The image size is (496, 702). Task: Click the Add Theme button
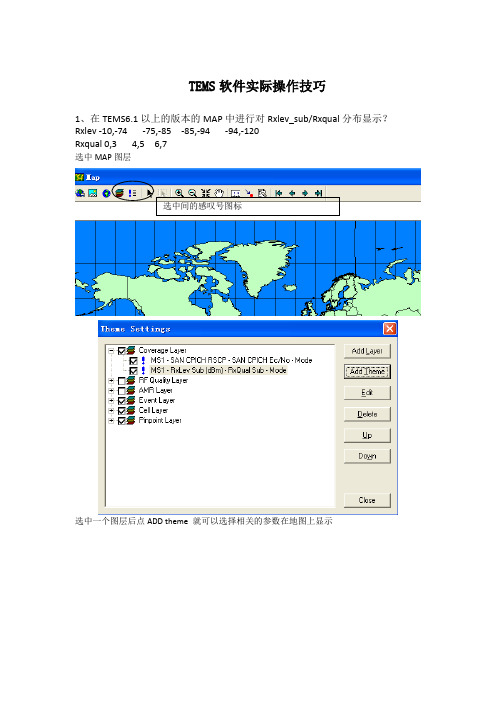tap(367, 372)
